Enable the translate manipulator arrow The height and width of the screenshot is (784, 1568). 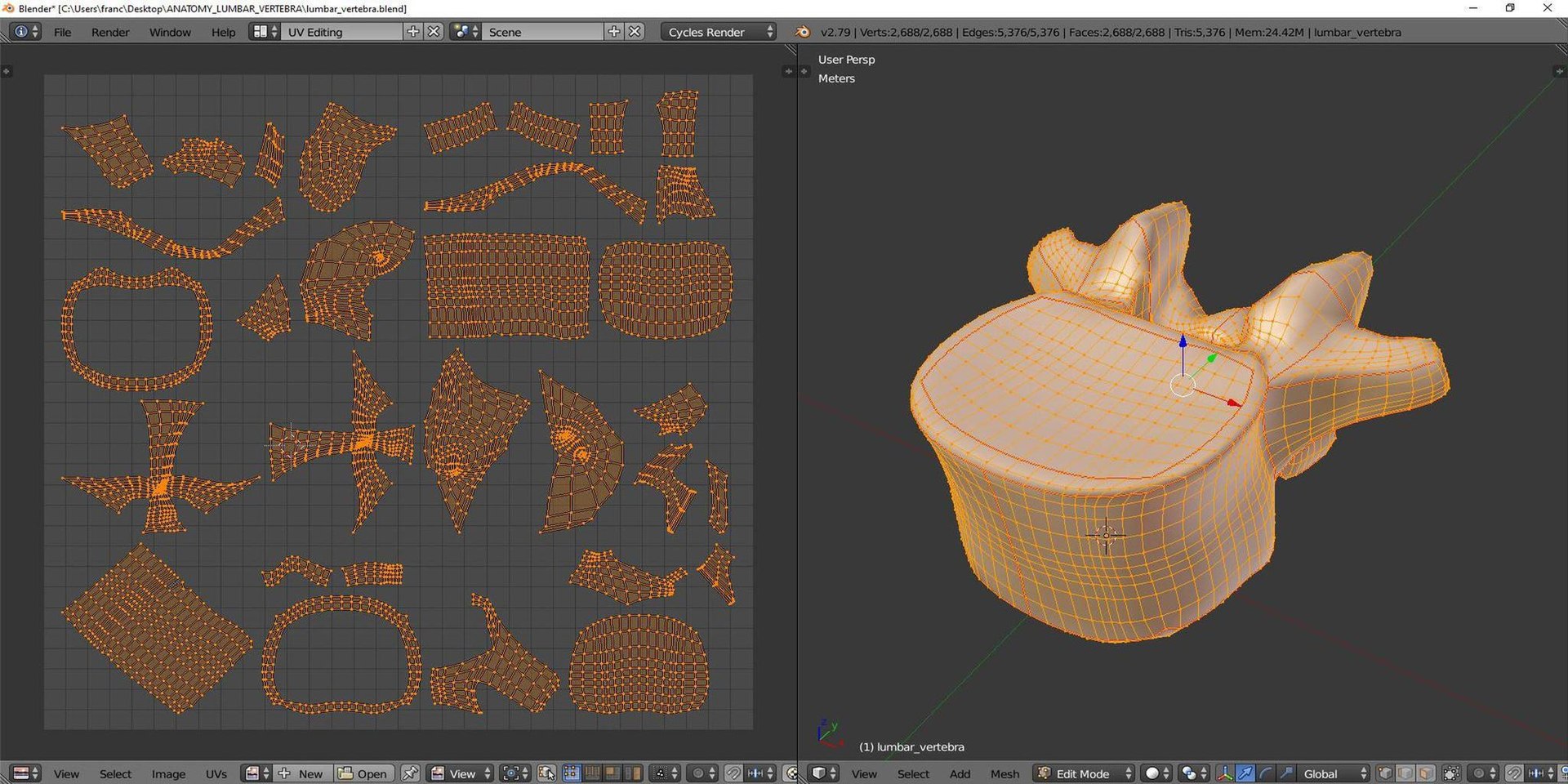[1245, 773]
